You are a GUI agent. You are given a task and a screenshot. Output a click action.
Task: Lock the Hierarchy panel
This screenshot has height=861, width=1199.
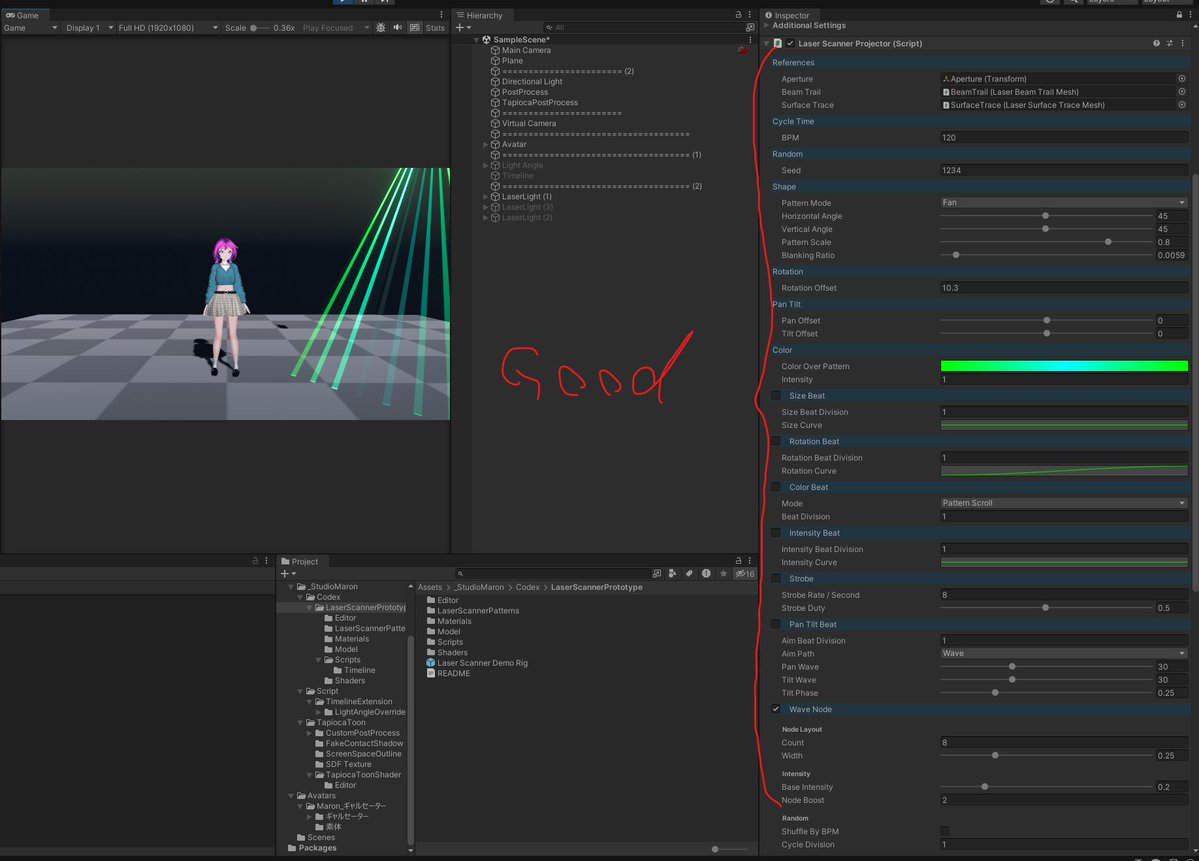click(x=738, y=15)
